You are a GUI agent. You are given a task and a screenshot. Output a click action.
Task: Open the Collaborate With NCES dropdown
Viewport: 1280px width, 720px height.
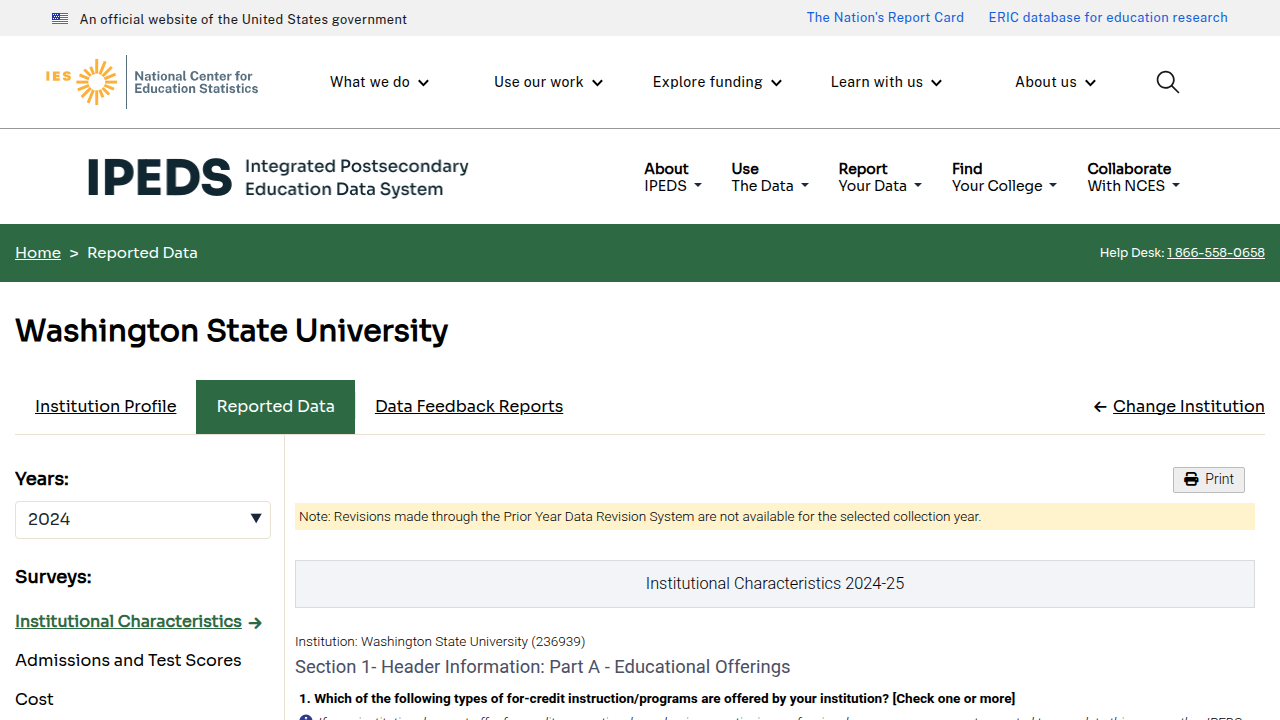(1134, 177)
